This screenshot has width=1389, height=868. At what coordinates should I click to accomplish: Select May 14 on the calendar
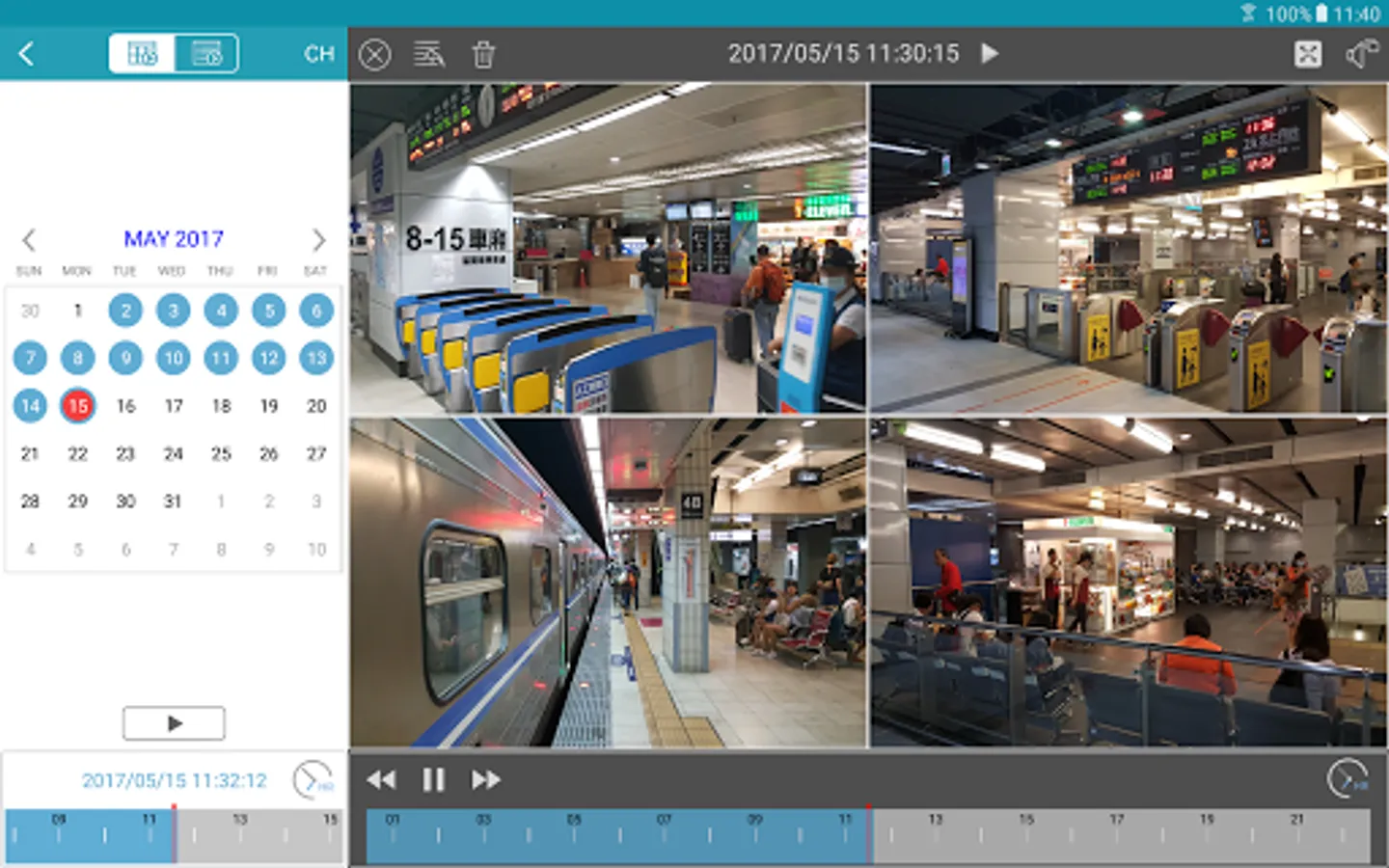point(30,406)
